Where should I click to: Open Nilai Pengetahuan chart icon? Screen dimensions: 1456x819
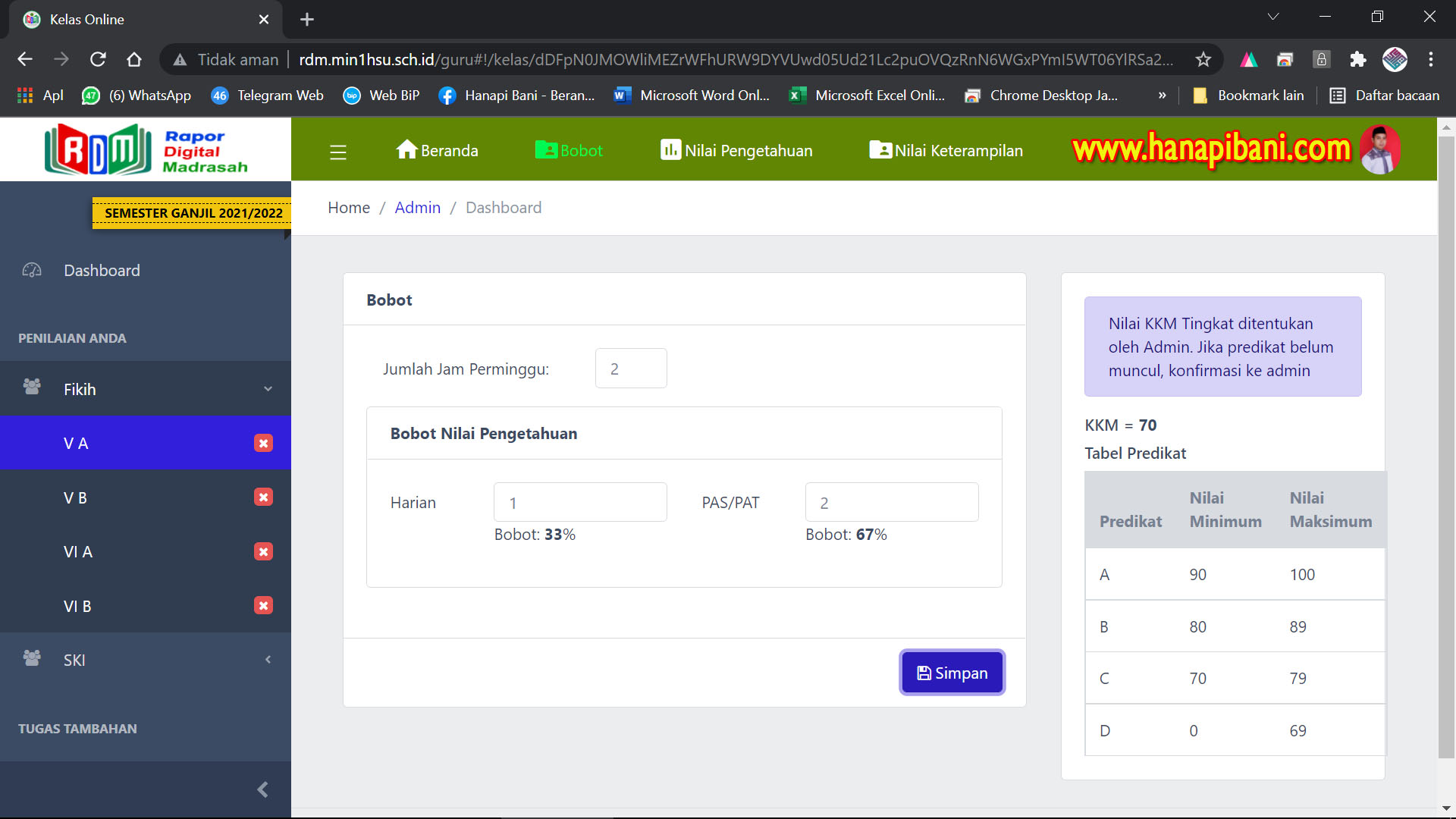670,150
